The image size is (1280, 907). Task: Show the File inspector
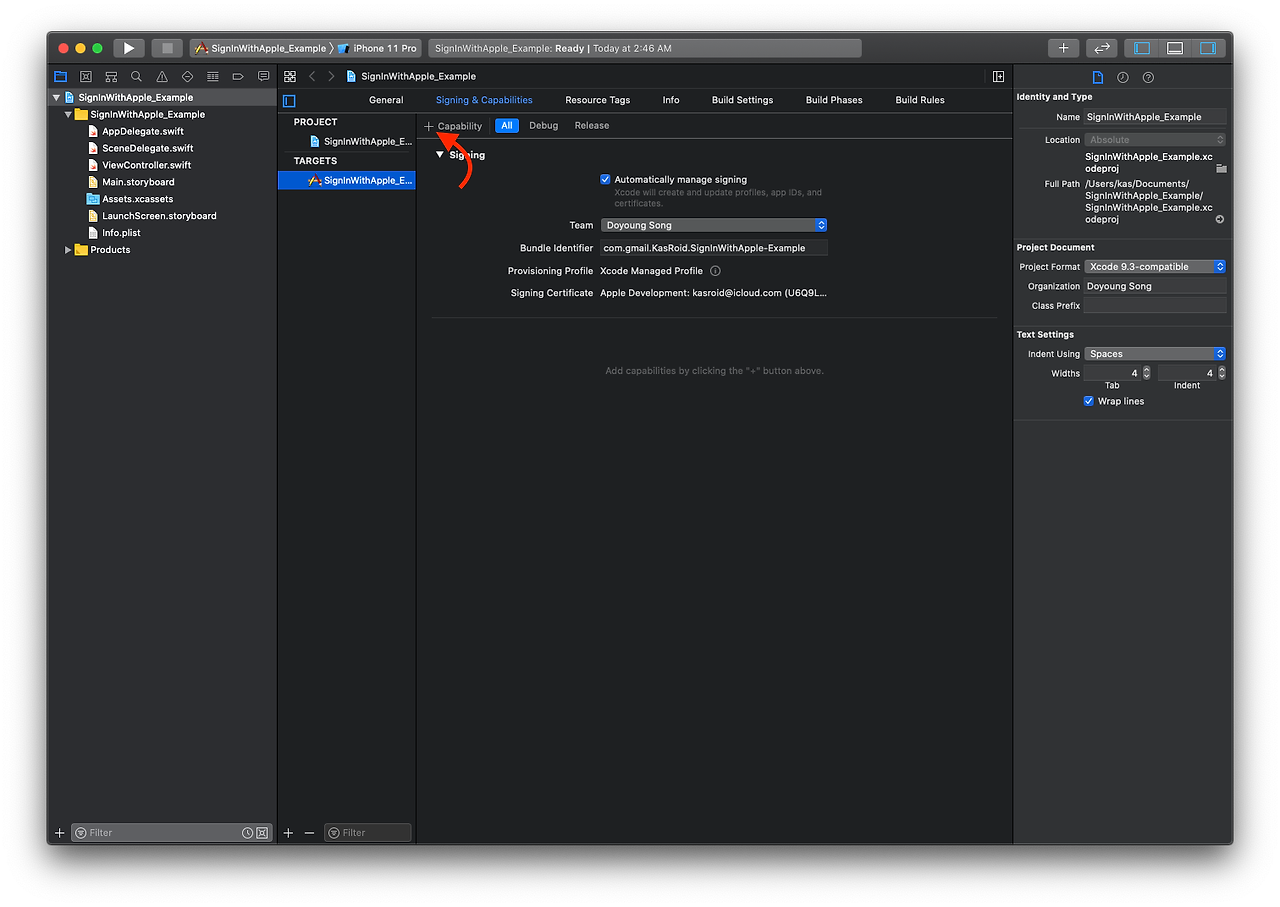(x=1097, y=77)
